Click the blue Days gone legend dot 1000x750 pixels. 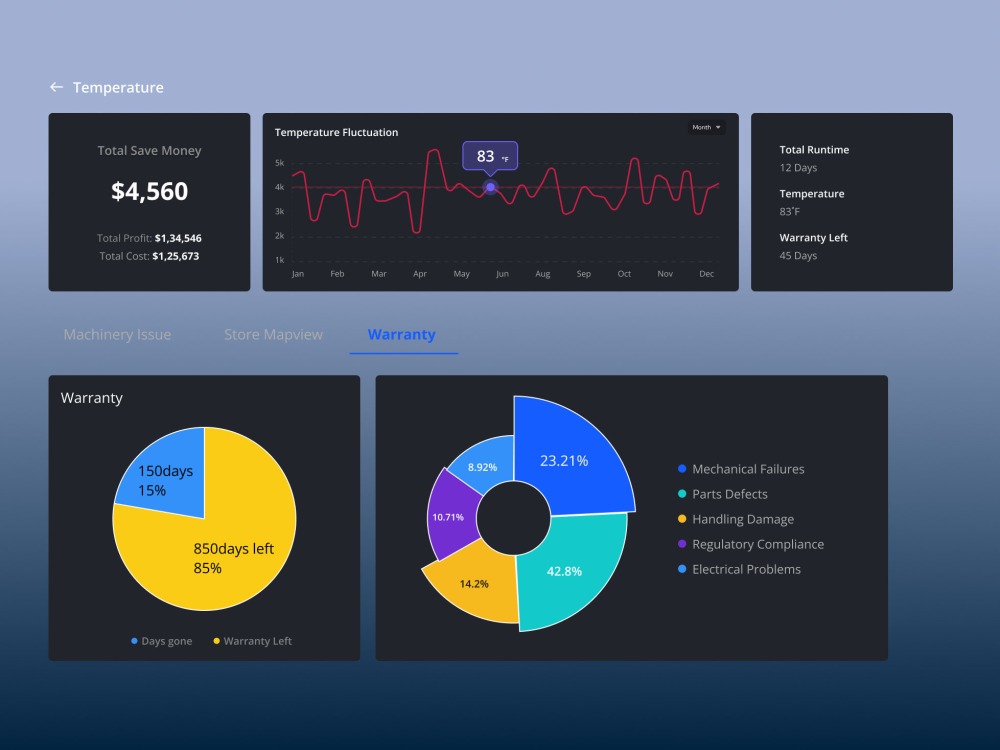133,640
